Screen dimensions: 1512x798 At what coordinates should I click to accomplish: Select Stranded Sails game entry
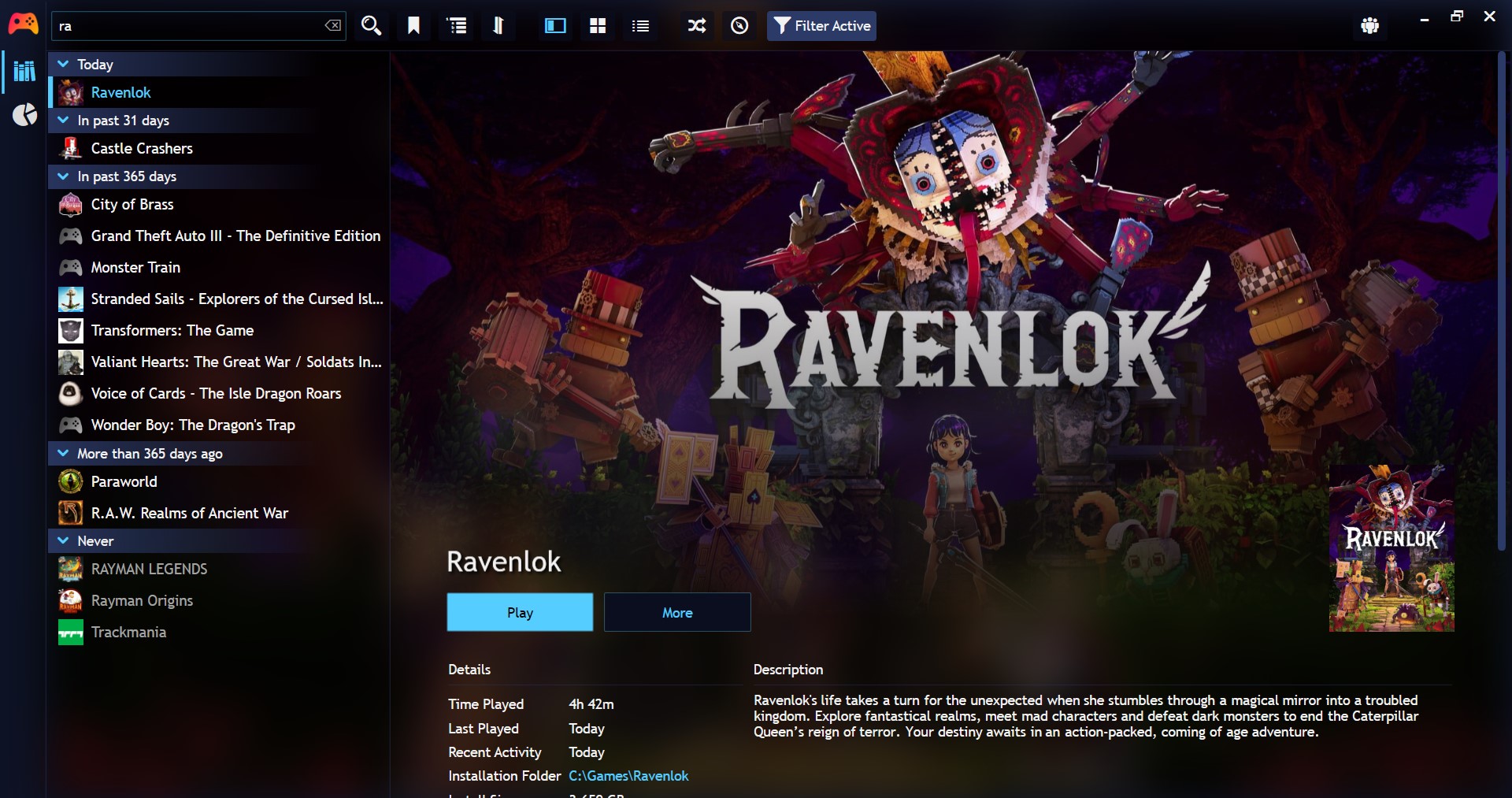pyautogui.click(x=219, y=299)
